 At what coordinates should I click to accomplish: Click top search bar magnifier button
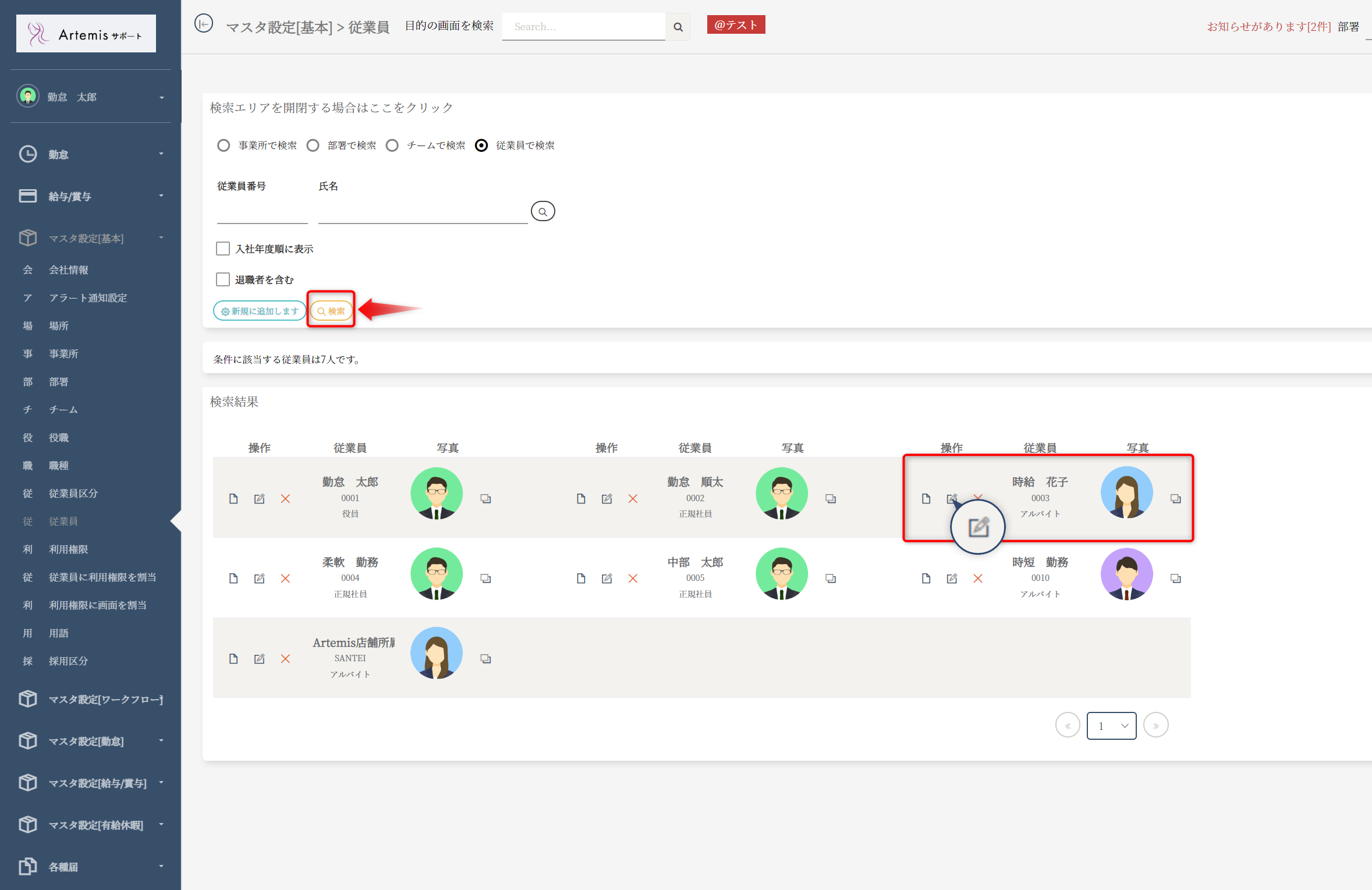pyautogui.click(x=678, y=27)
